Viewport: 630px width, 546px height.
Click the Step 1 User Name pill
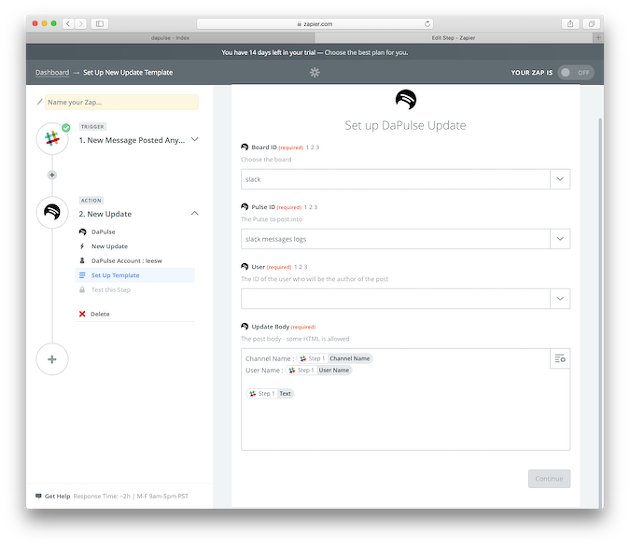tap(319, 370)
